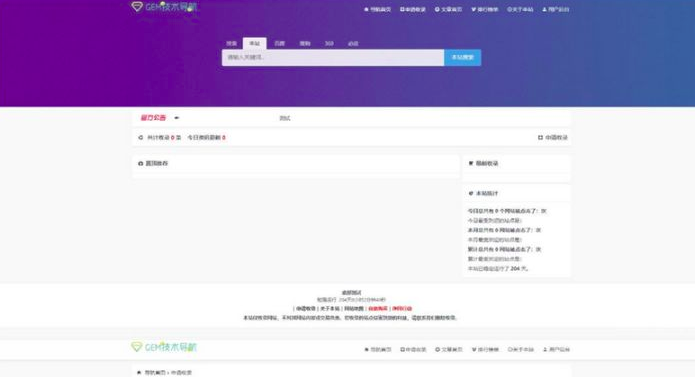The height and width of the screenshot is (377, 695).
Task: Click the blue 本站搜索 button
Action: (x=462, y=58)
